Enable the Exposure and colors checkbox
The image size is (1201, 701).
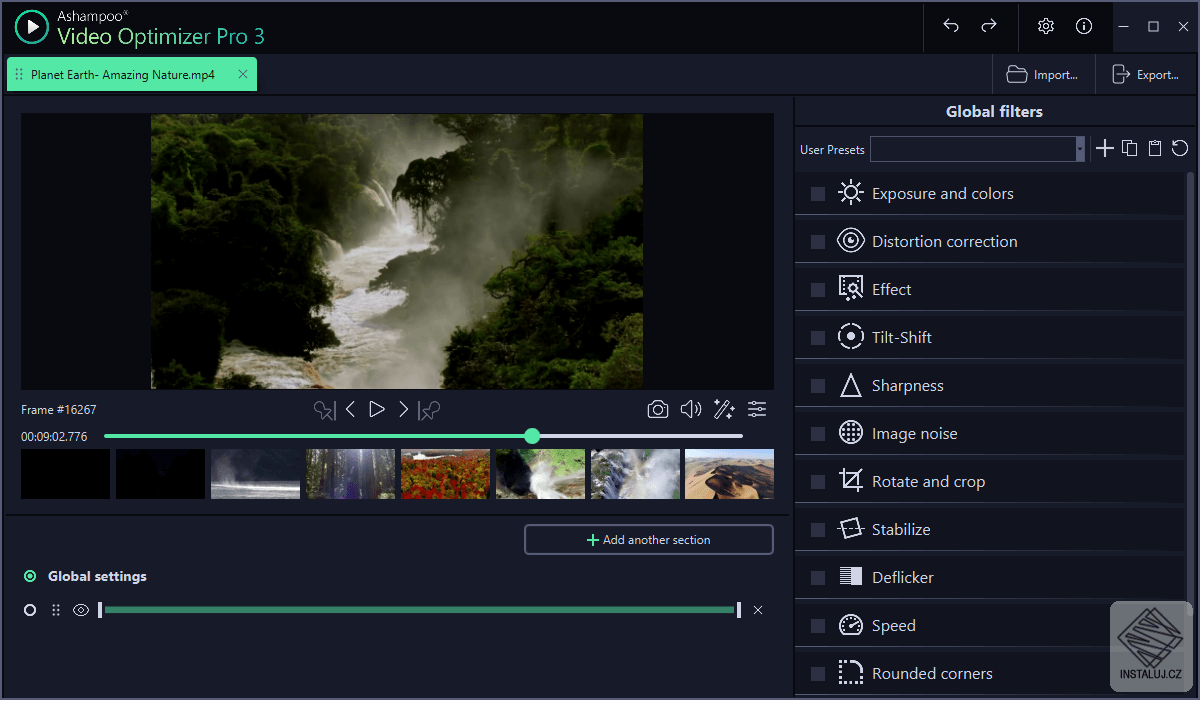(818, 194)
